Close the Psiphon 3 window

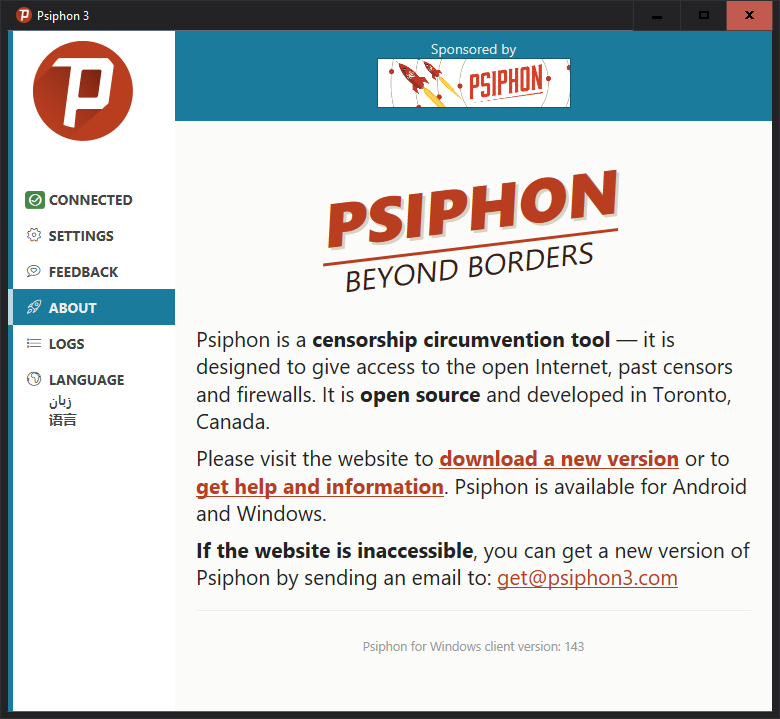(x=749, y=15)
